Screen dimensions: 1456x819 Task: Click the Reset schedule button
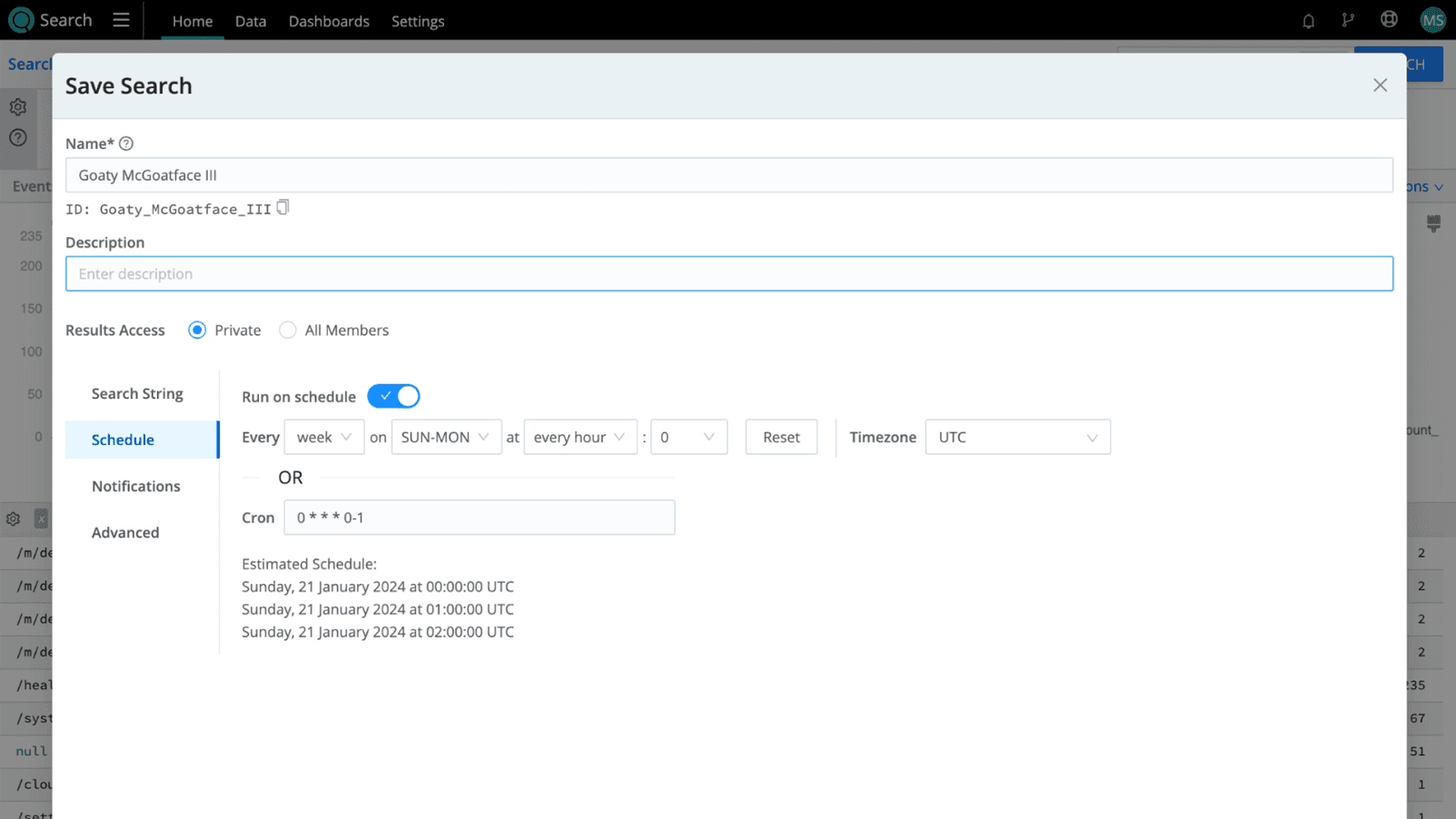(781, 438)
